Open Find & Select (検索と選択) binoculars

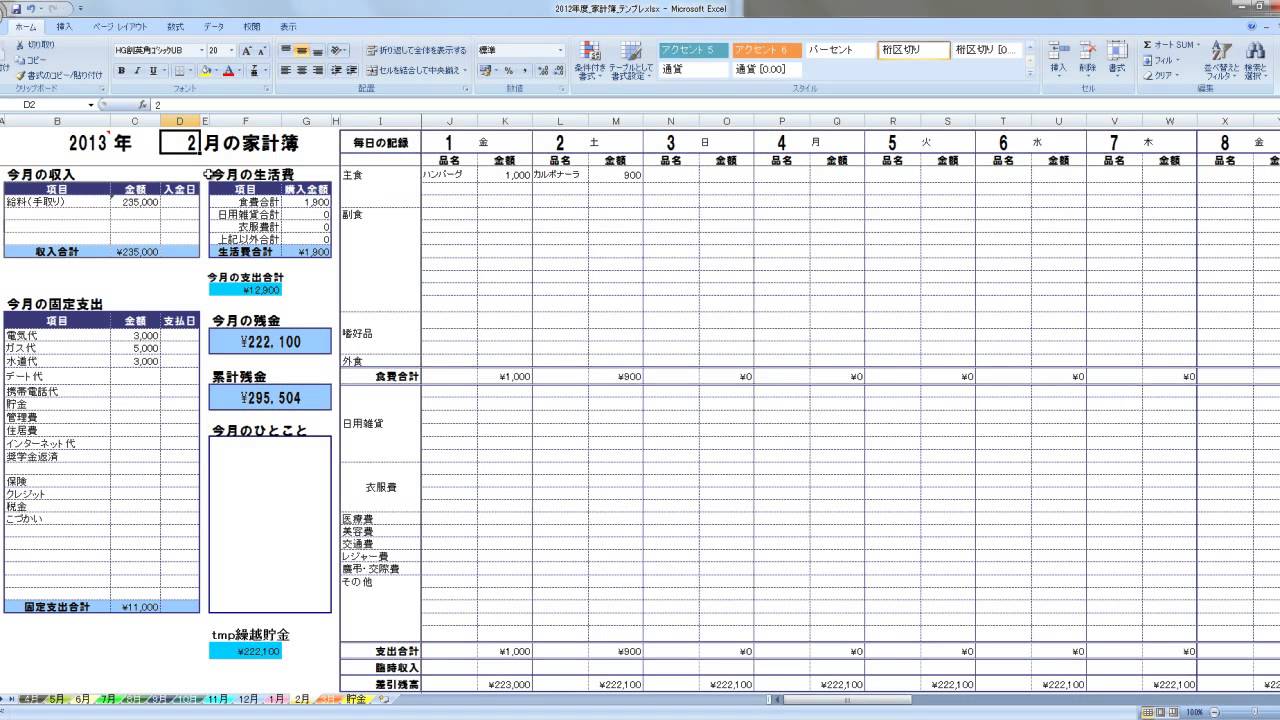tap(1256, 61)
